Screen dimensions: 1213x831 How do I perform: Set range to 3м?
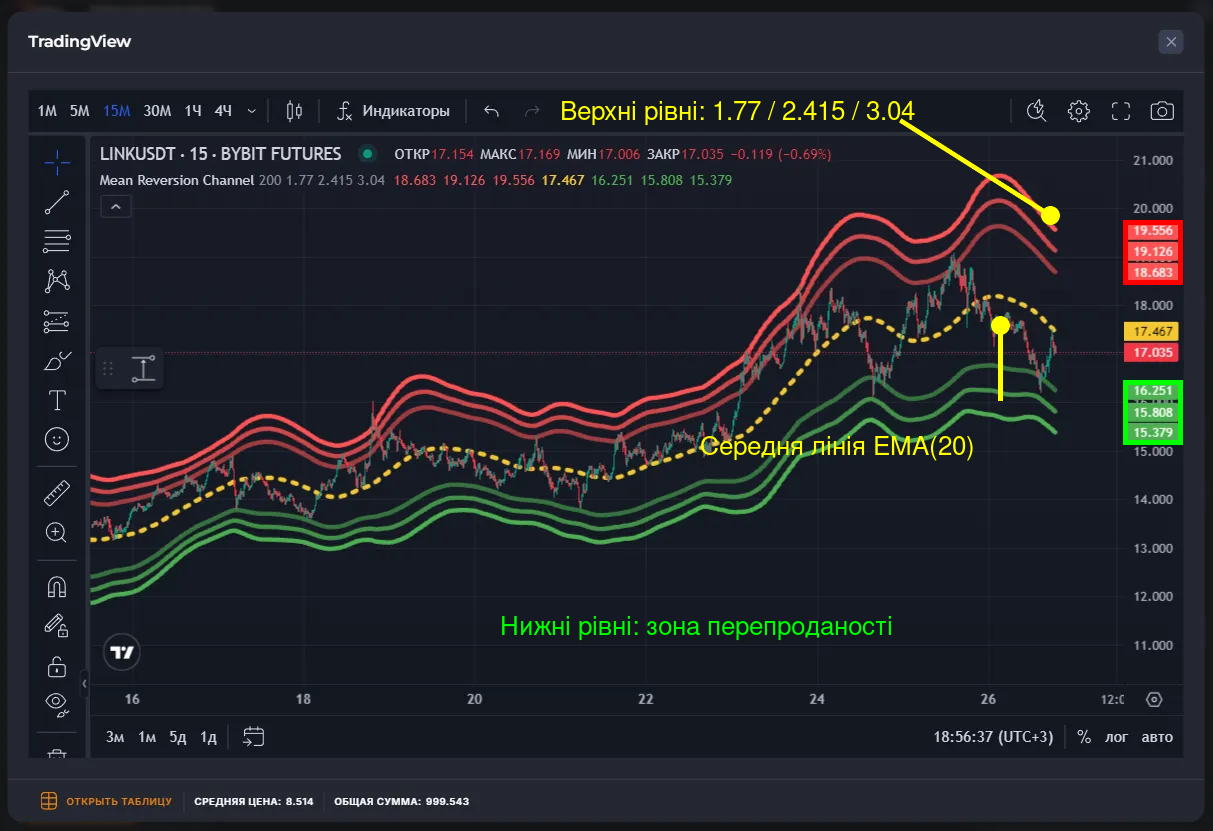[x=115, y=737]
